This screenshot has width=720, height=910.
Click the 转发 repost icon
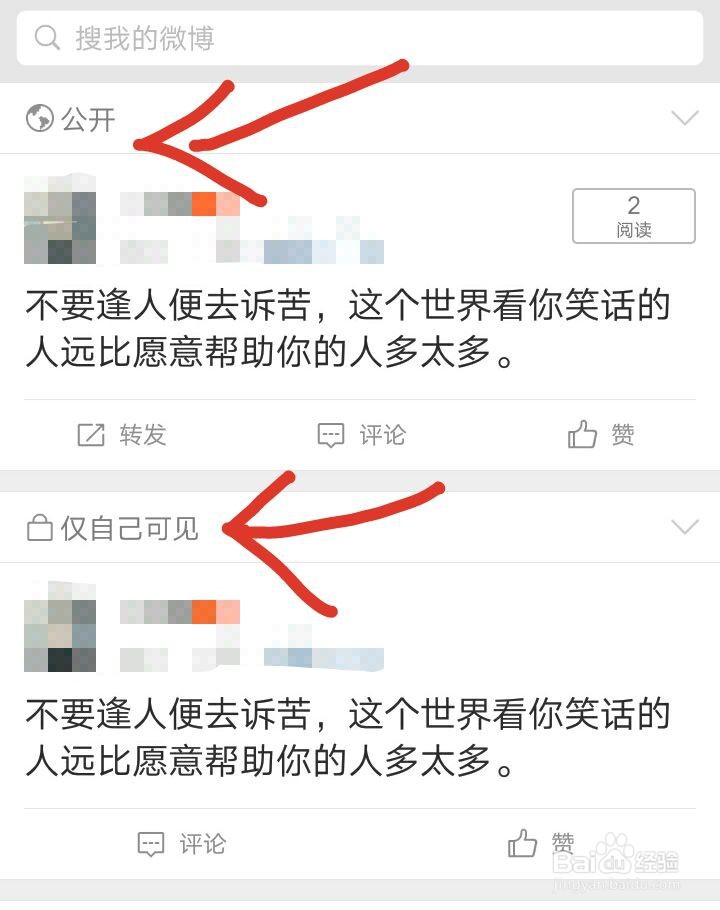click(91, 435)
